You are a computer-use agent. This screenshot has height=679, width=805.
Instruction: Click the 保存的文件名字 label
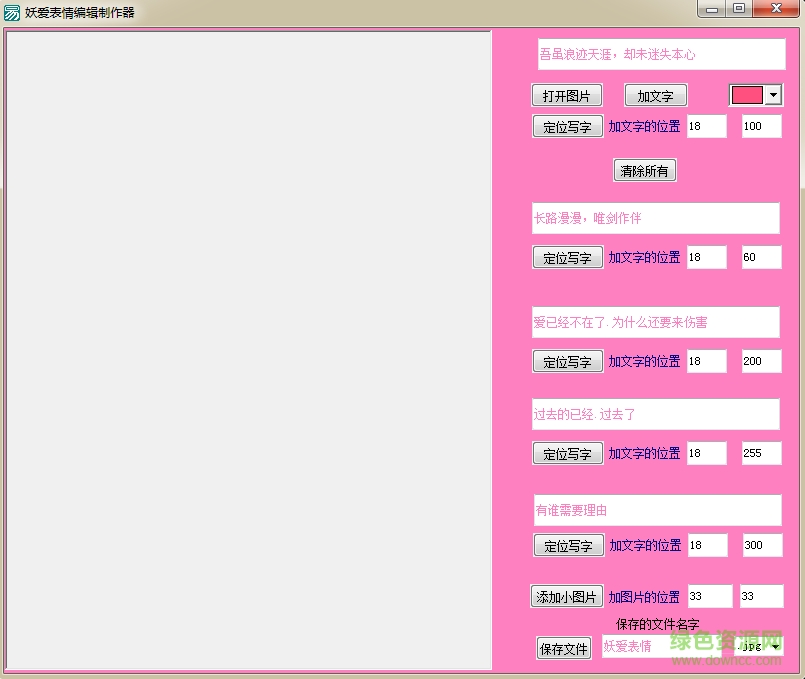click(x=657, y=624)
